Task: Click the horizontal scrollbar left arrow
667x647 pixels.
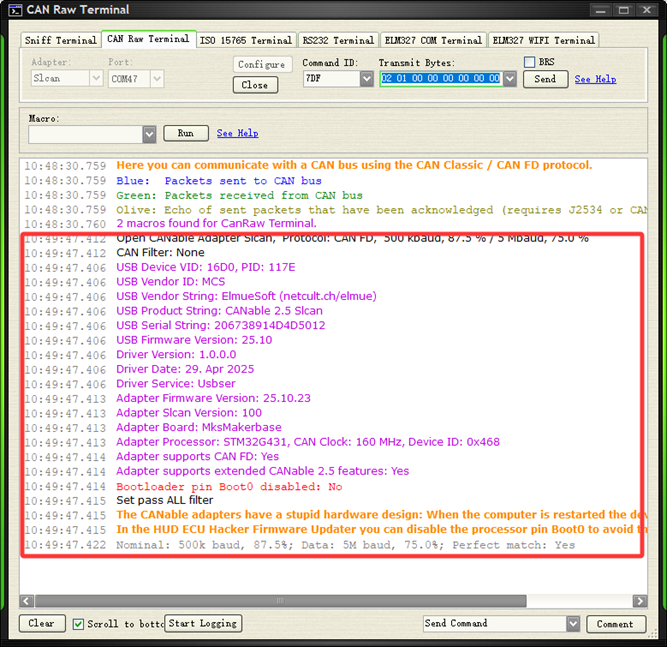Action: [26, 601]
